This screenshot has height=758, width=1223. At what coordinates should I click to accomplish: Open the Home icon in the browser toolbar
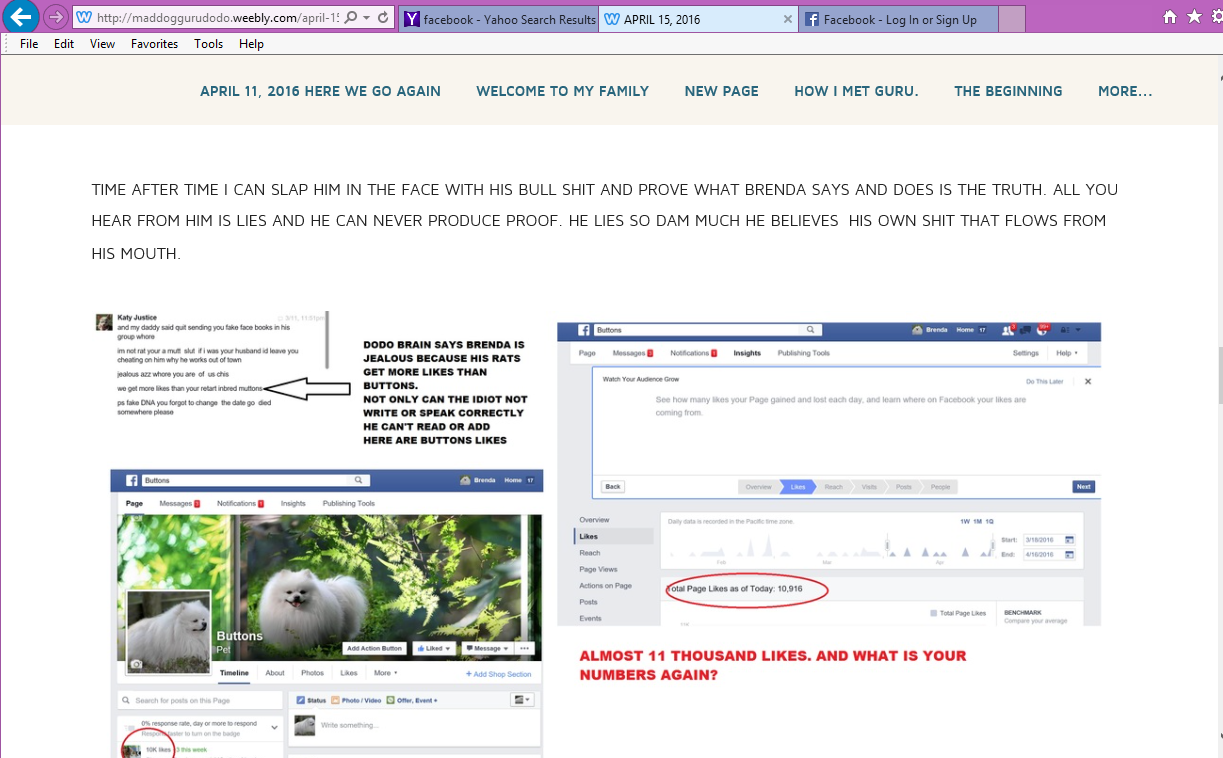(x=1170, y=18)
